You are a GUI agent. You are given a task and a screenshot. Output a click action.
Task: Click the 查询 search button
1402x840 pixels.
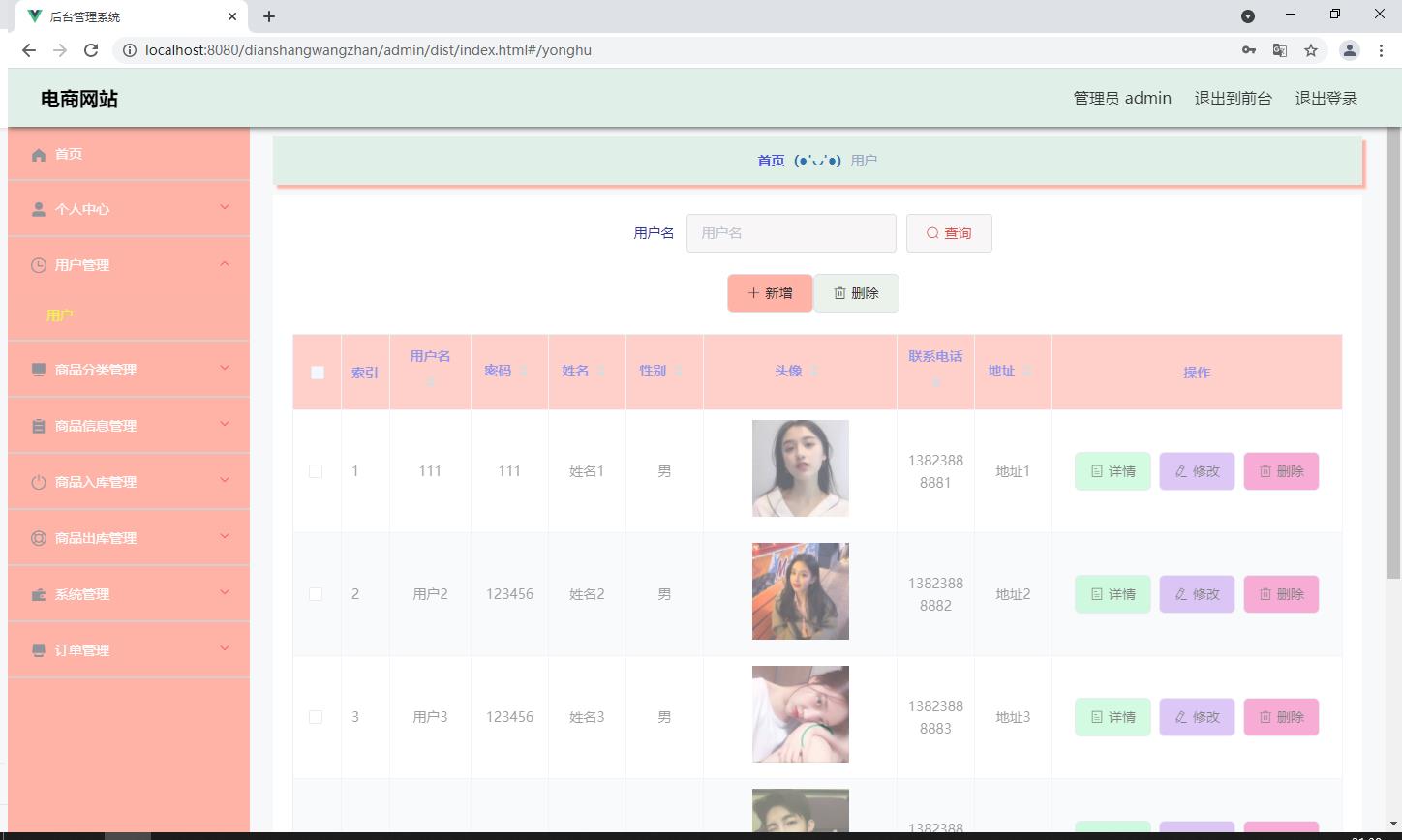tap(949, 233)
